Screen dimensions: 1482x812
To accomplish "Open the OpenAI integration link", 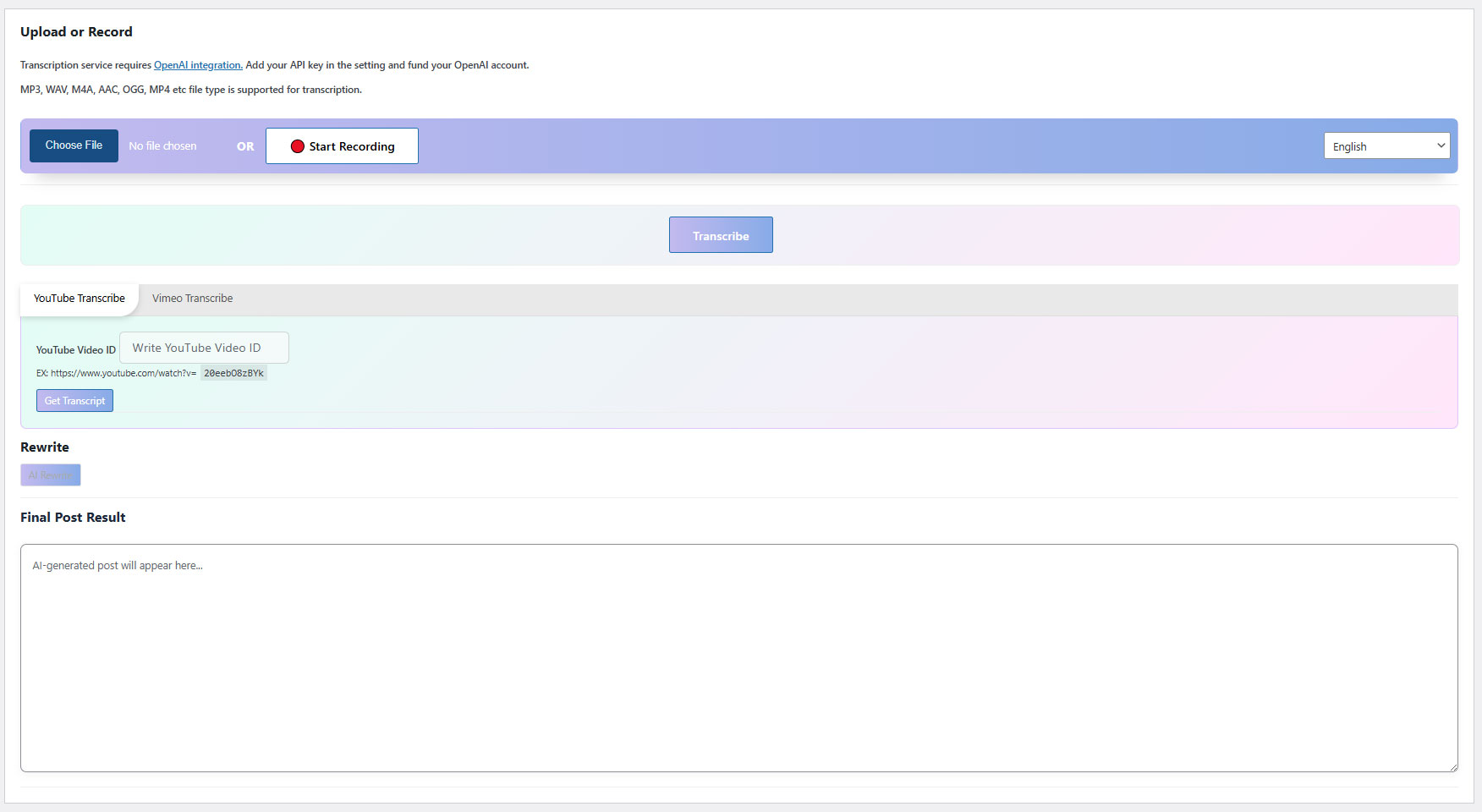I will point(198,65).
